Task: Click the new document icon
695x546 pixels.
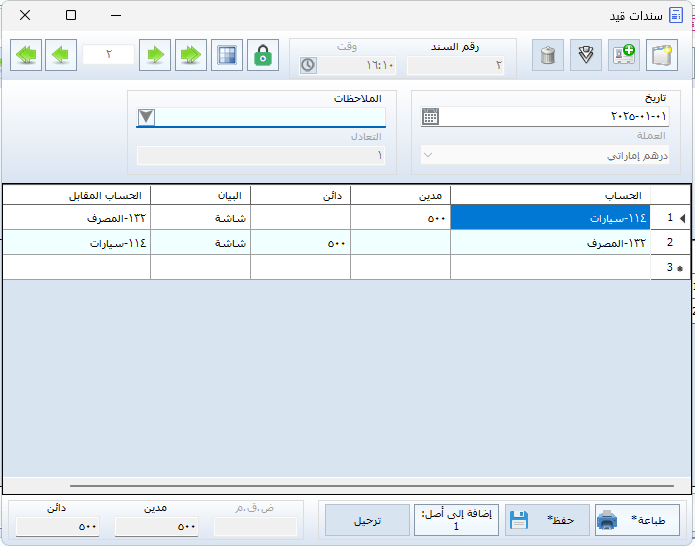Action: (x=660, y=55)
